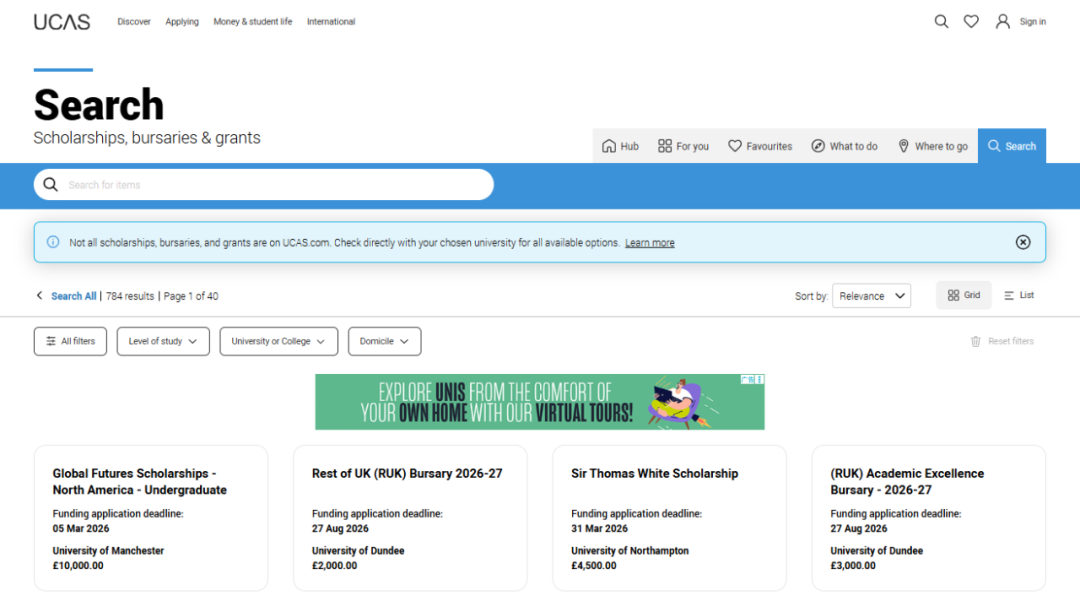Screen dimensions: 1080x596
Task: Expand the University or College dropdown
Action: (x=279, y=341)
